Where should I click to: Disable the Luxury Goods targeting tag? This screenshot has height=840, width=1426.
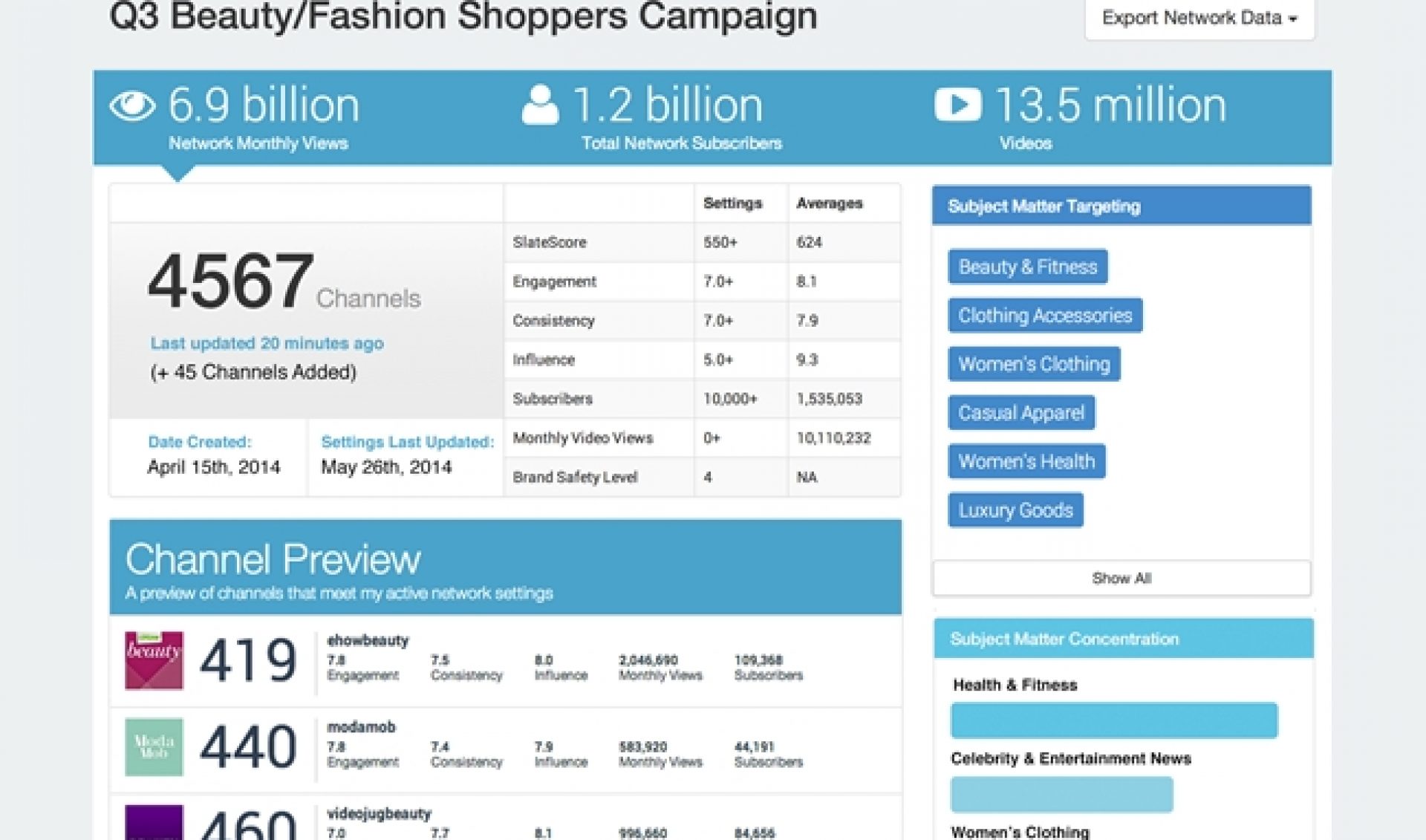tap(1015, 510)
